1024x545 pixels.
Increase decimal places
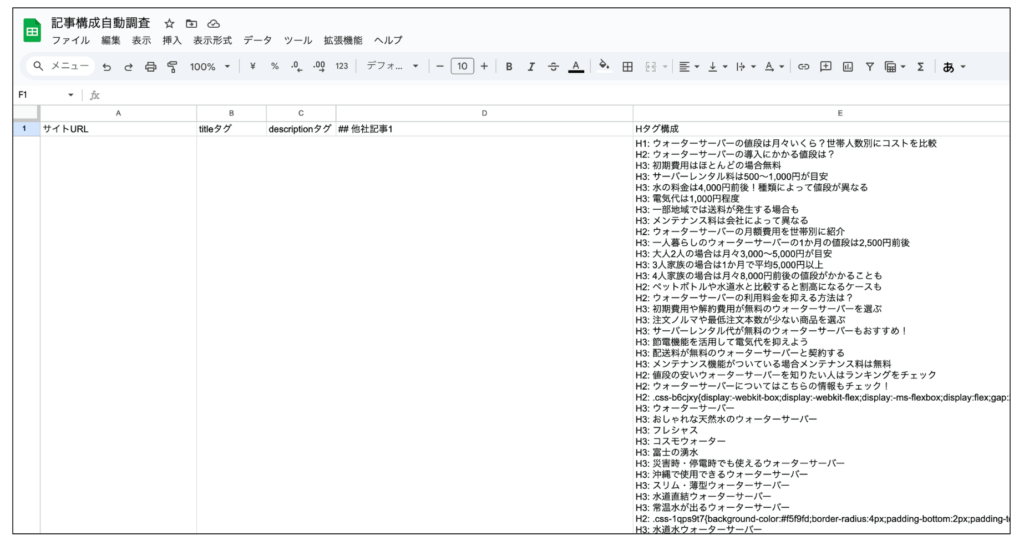(x=319, y=67)
